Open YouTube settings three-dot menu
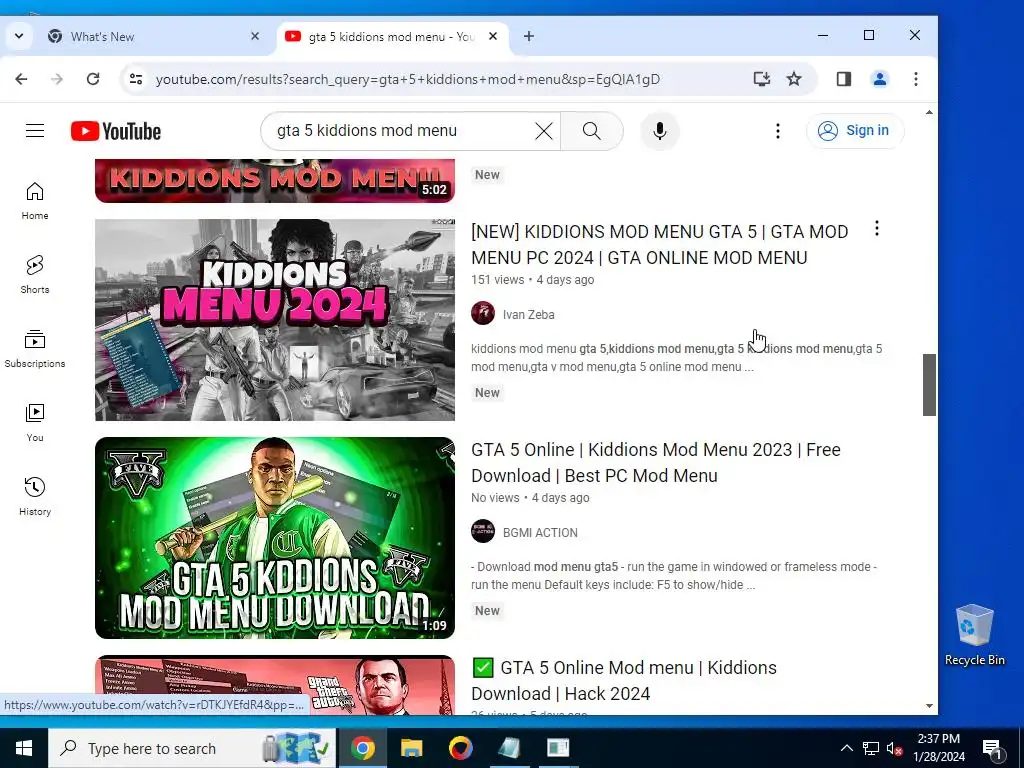1024x768 pixels. pyautogui.click(x=778, y=131)
